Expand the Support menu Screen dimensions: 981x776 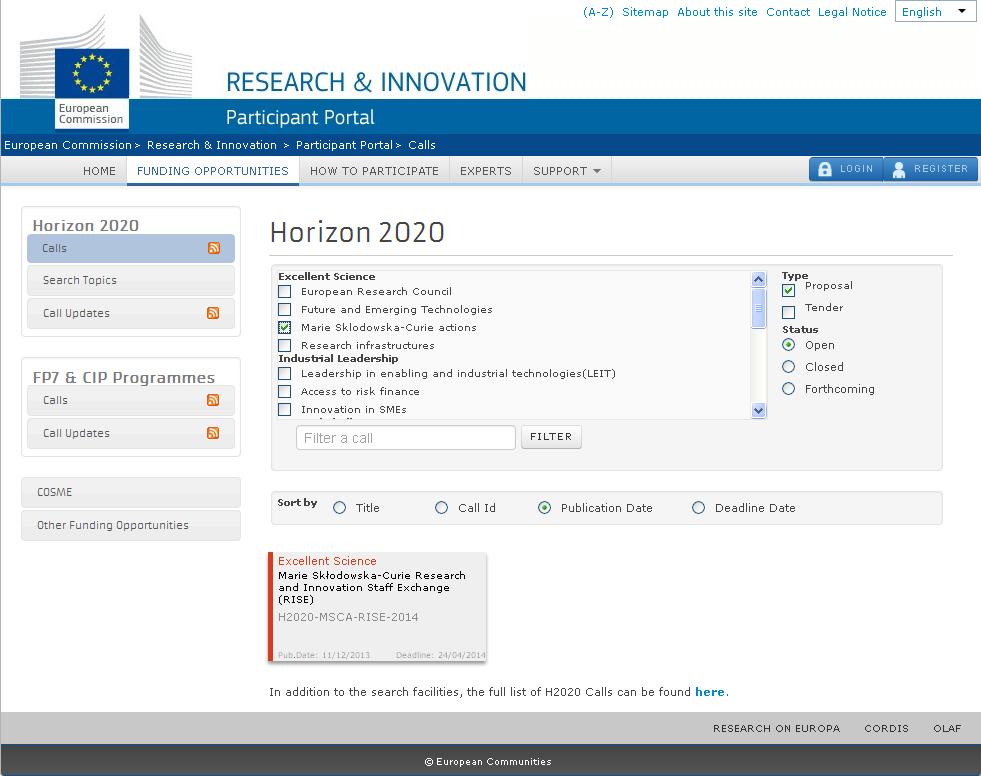tap(567, 171)
